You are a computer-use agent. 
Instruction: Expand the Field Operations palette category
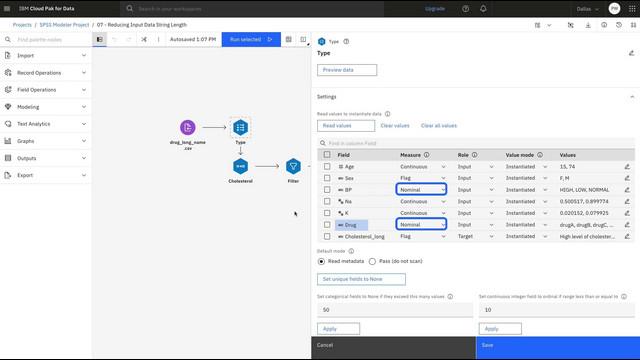(x=46, y=90)
